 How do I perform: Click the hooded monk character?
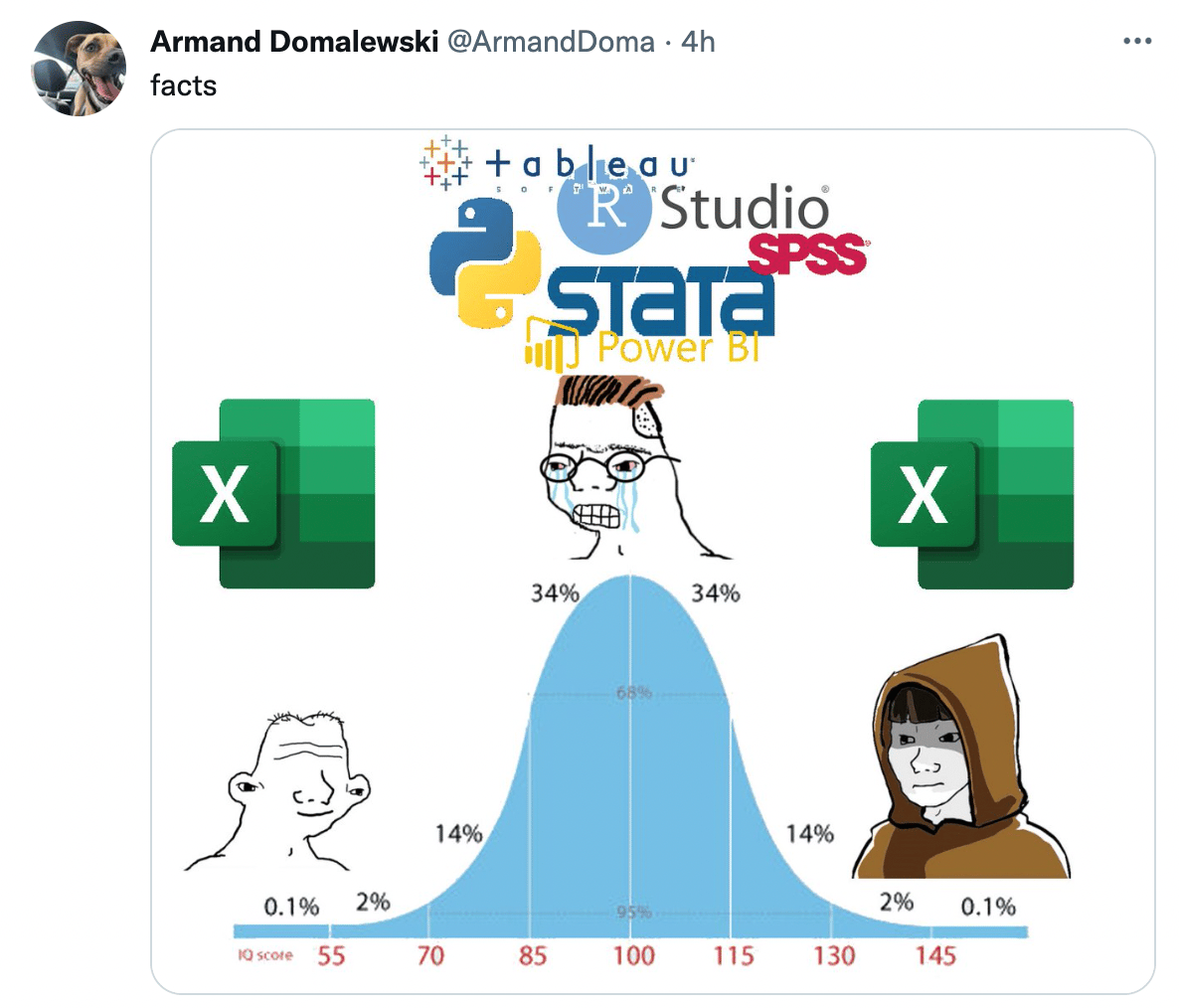[x=961, y=756]
